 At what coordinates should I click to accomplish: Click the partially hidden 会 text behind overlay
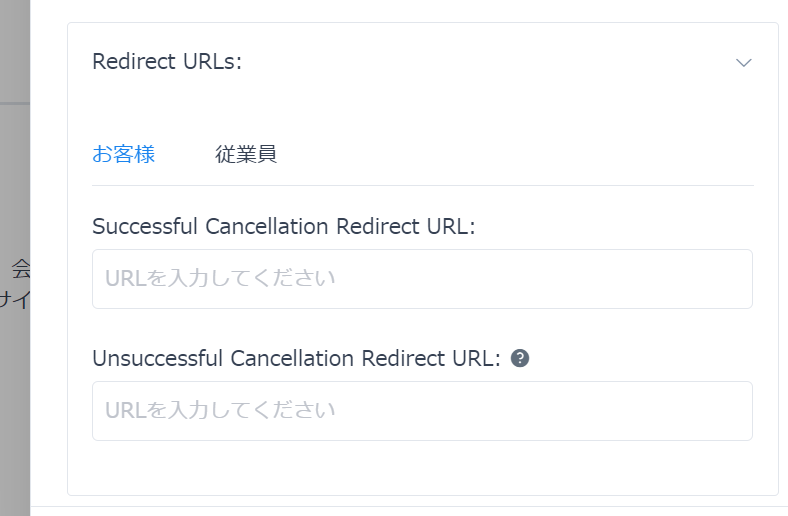tap(21, 268)
